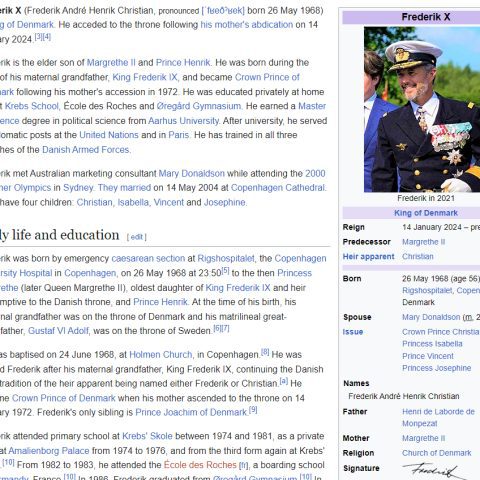The width and height of the screenshot is (480, 480).
Task: Open the Gustaf VI Adolf link
Action: click(58, 331)
